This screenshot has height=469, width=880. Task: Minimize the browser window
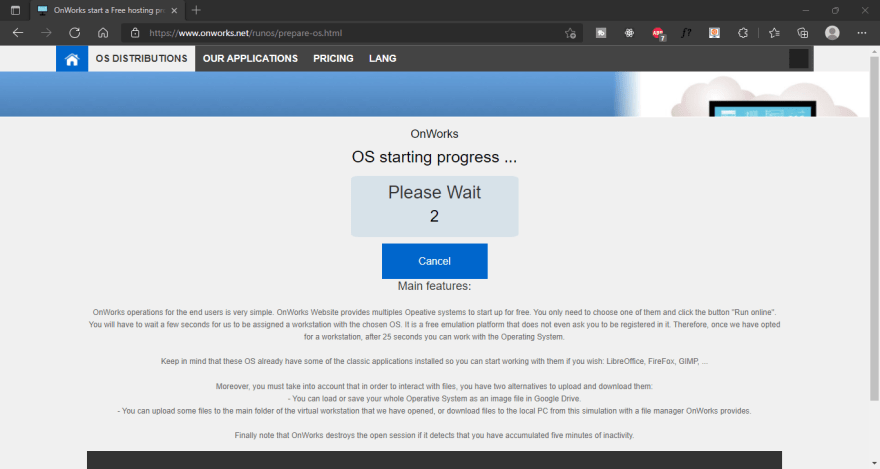coord(805,10)
